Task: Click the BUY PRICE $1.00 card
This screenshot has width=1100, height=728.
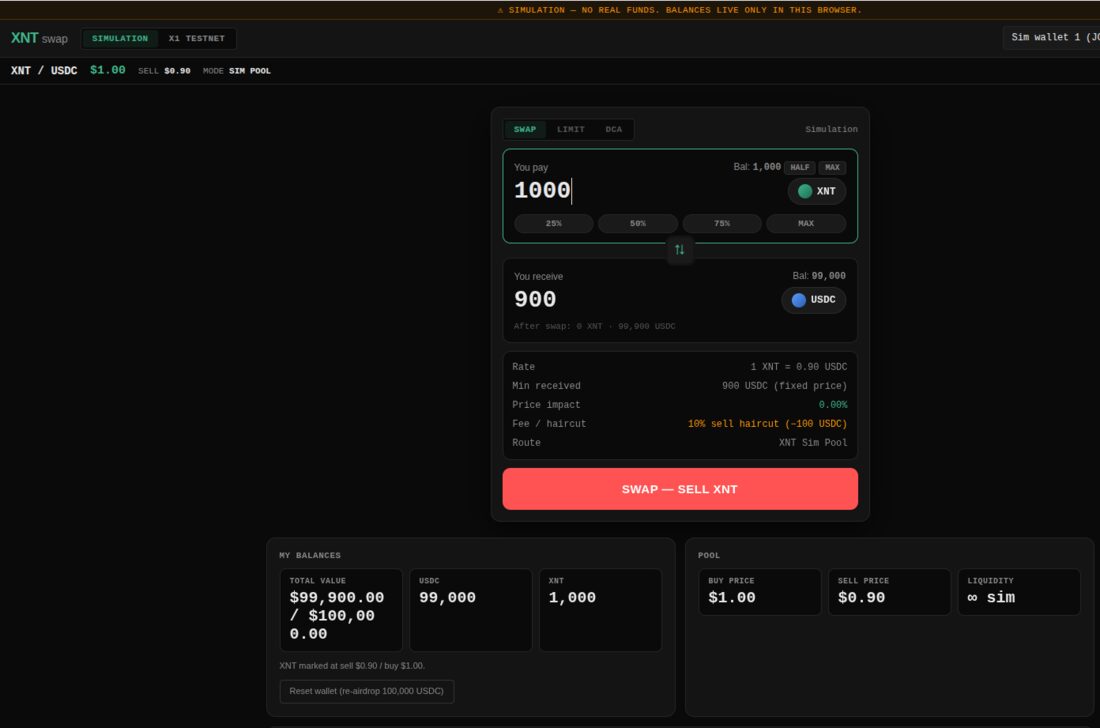Action: 760,592
